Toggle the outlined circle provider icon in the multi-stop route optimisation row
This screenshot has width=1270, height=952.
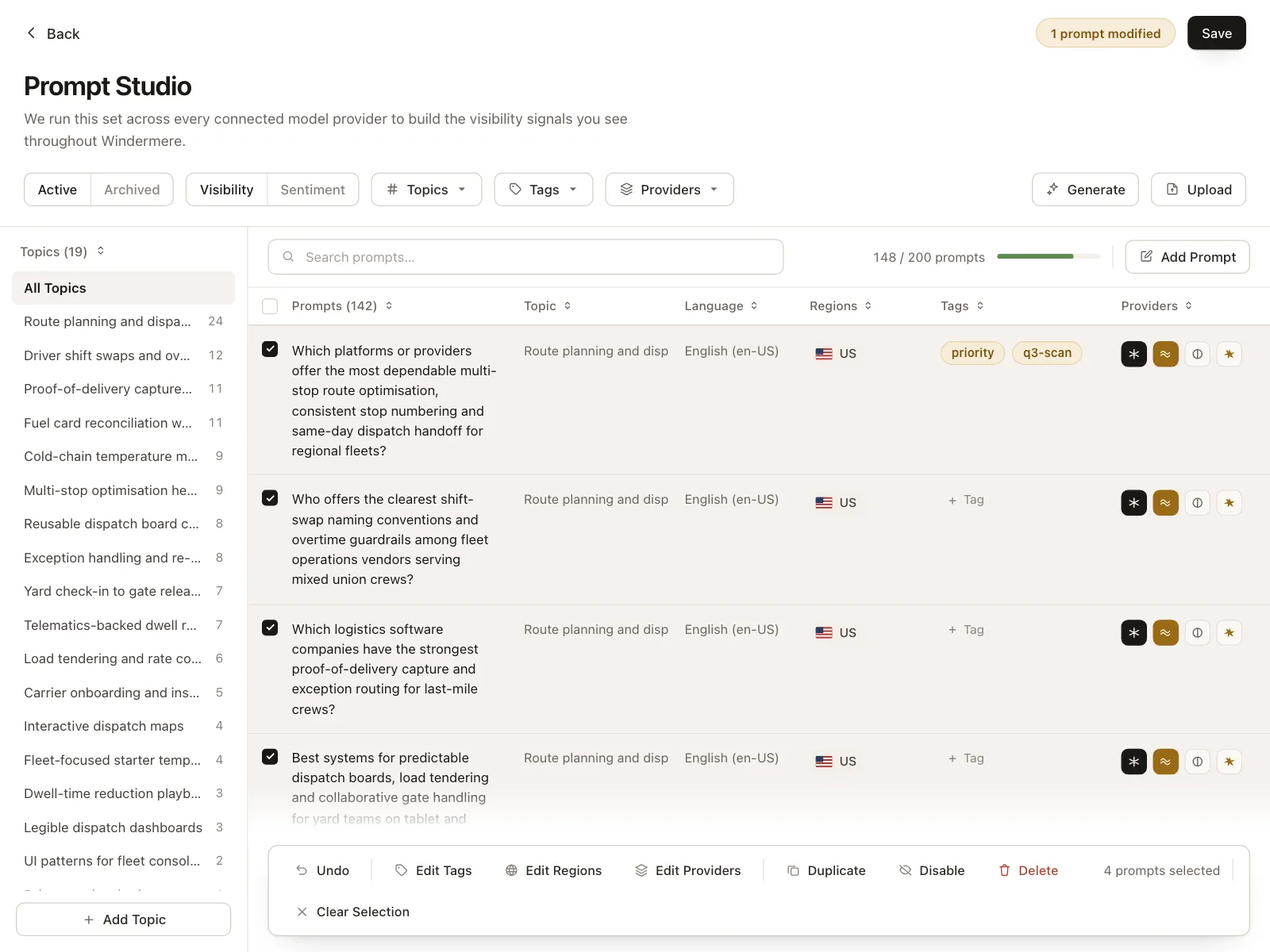pos(1197,354)
